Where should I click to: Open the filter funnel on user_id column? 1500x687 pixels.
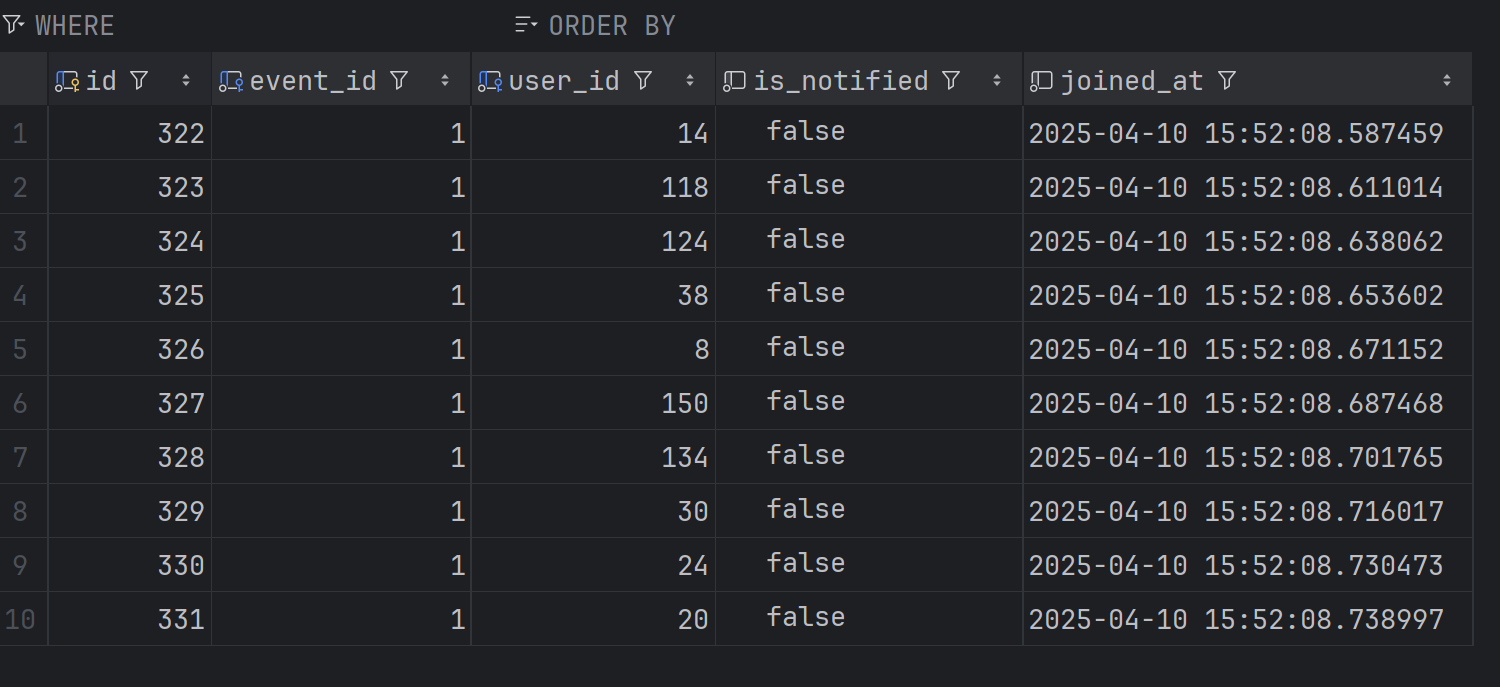[643, 81]
